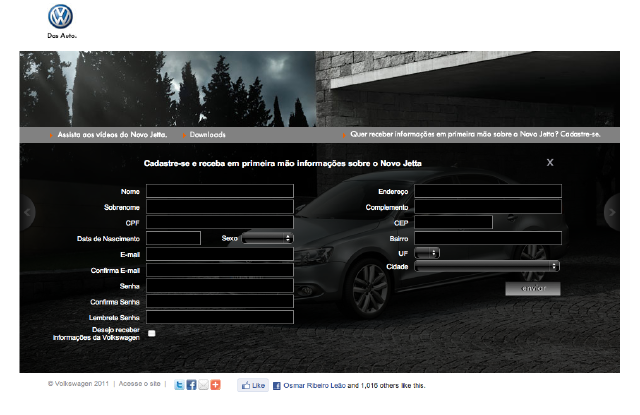Click the © Volkswagen 2011 text
Image resolution: width=640 pixels, height=415 pixels.
tap(78, 384)
